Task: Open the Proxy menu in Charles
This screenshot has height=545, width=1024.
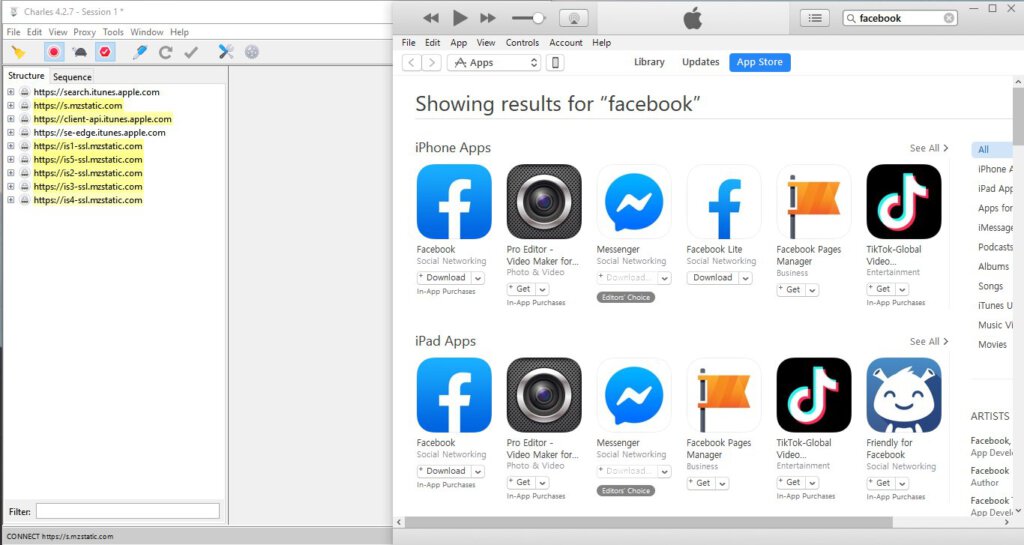Action: (x=84, y=32)
